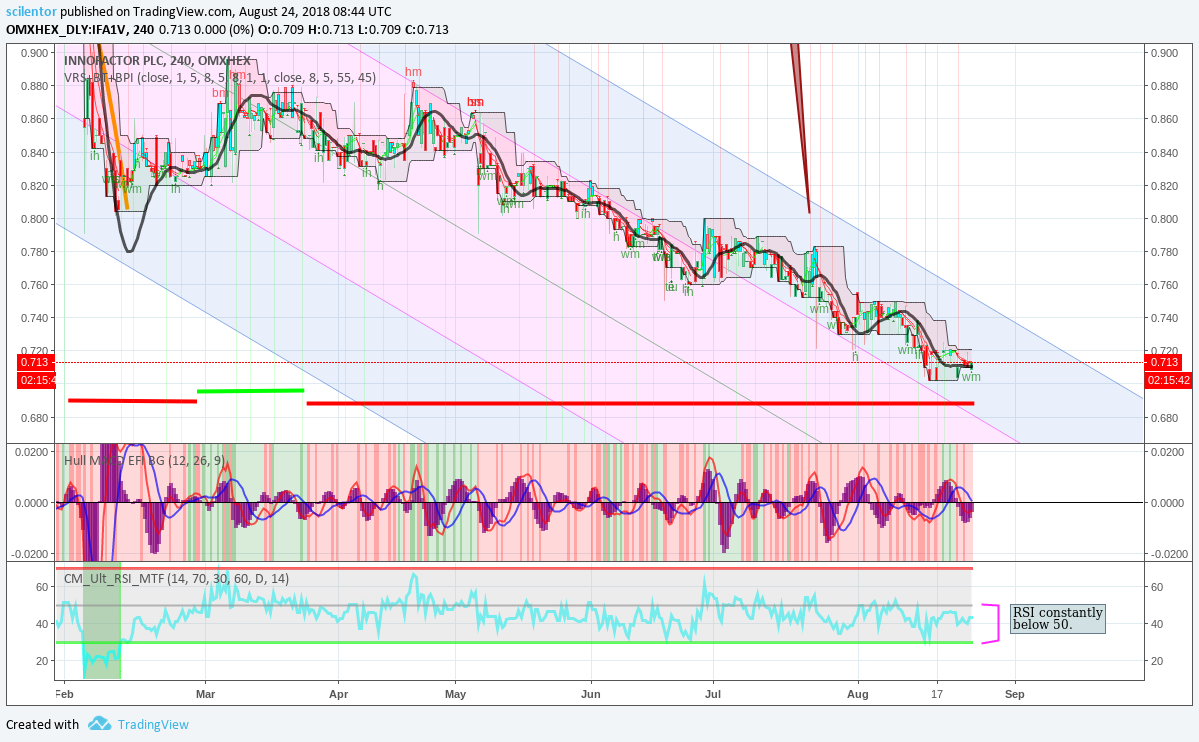Viewport: 1199px width, 742px height.
Task: Click the Aug label on the date axis
Action: point(858,694)
